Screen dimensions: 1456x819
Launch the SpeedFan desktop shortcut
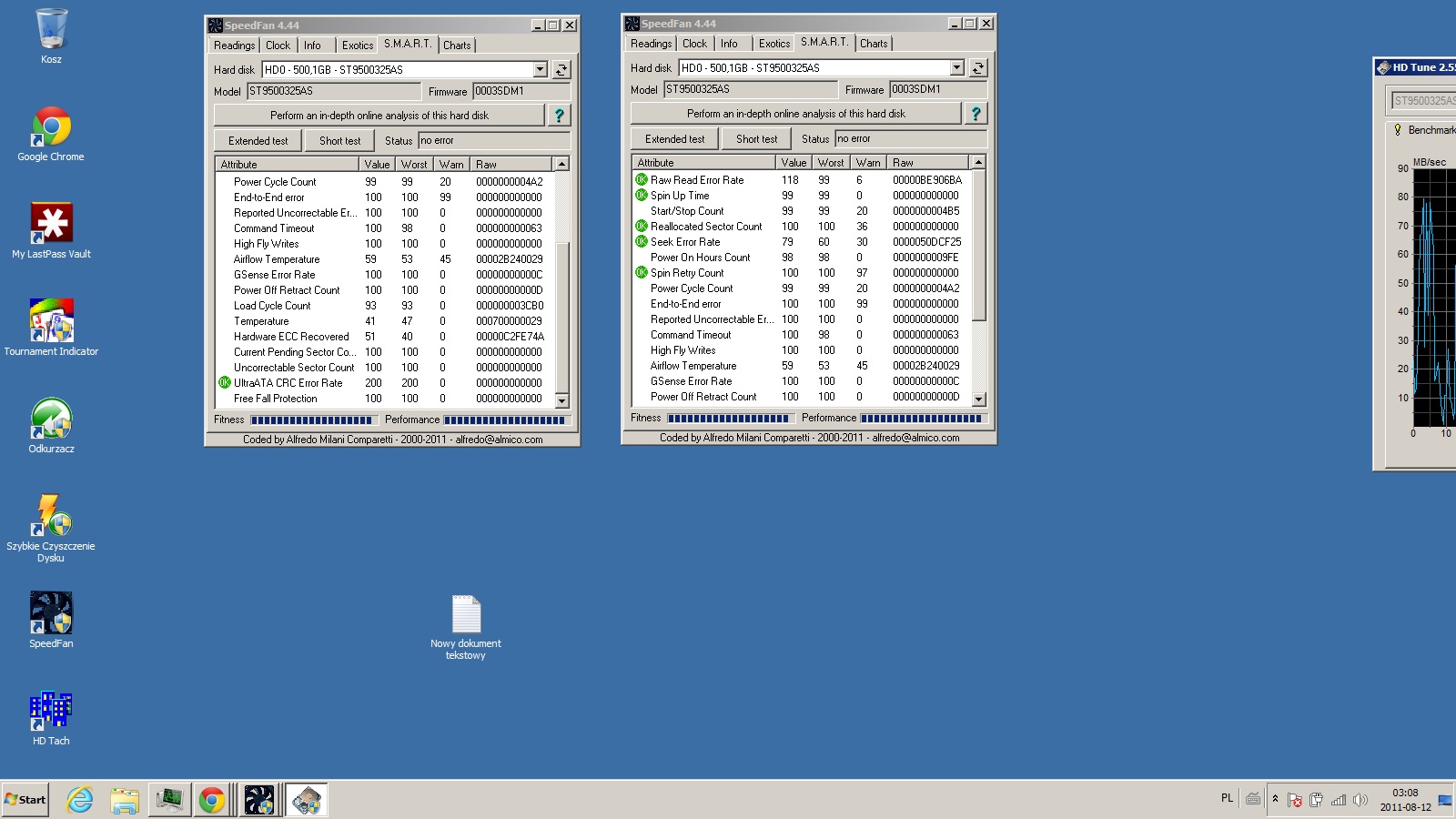click(51, 621)
